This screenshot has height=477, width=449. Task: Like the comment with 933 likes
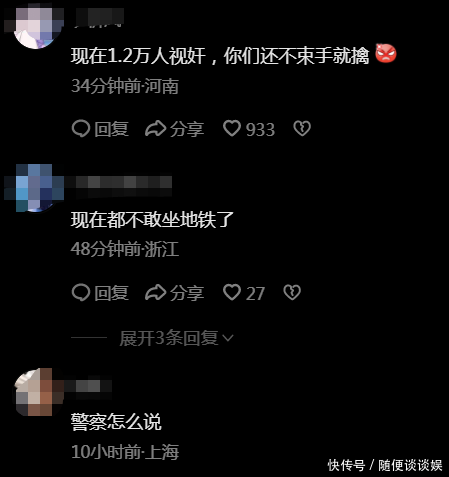[232, 128]
